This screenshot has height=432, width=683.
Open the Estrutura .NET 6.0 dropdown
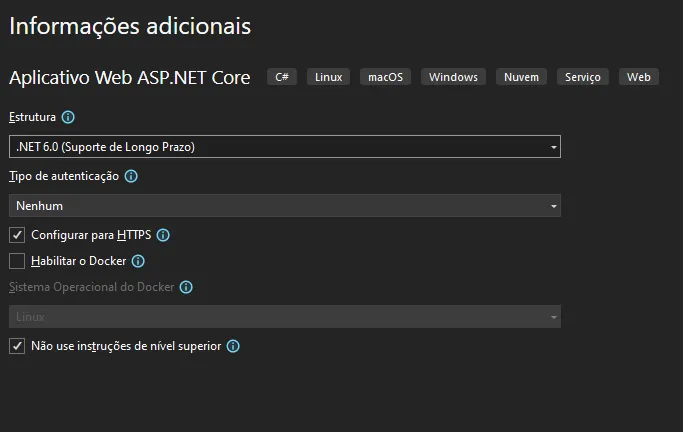[285, 147]
